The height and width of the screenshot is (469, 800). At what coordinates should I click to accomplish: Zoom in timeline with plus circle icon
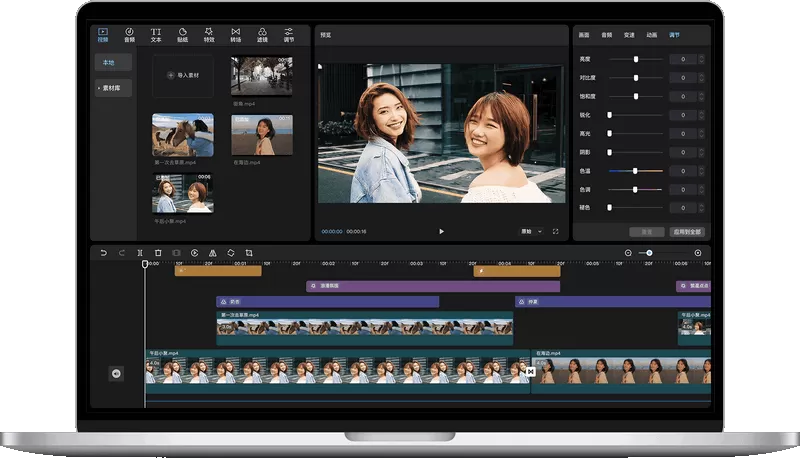click(x=697, y=253)
